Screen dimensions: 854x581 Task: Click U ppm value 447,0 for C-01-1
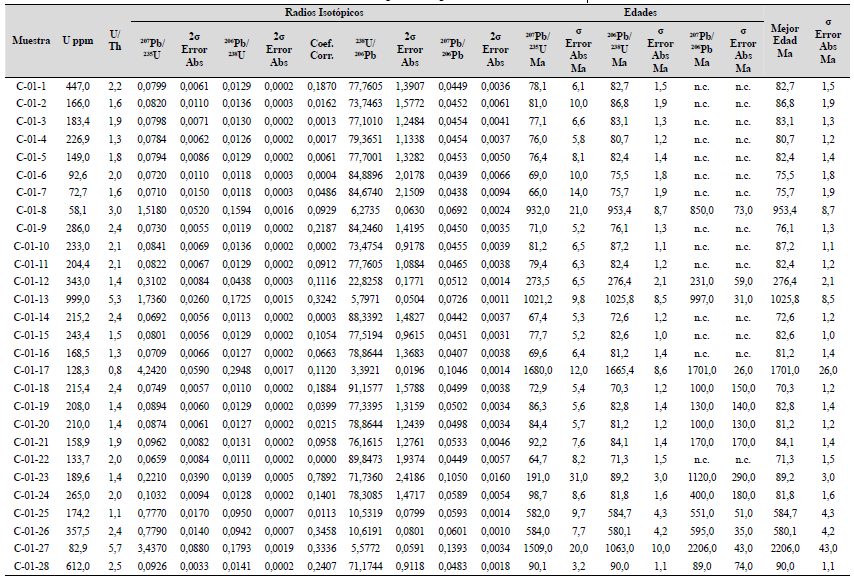[77, 89]
